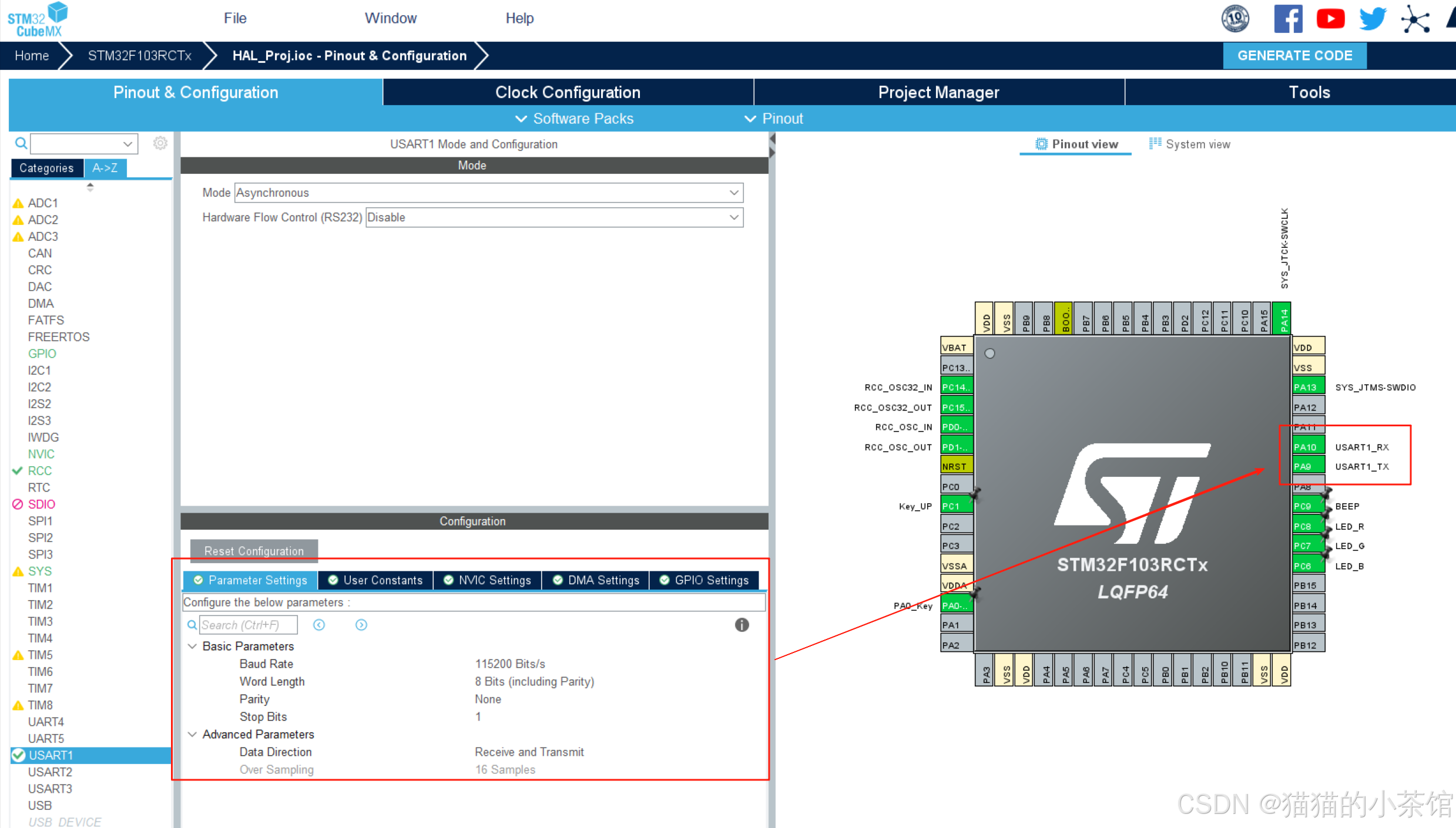Open the Window menu
Screen dimensions: 1456x828
point(391,18)
